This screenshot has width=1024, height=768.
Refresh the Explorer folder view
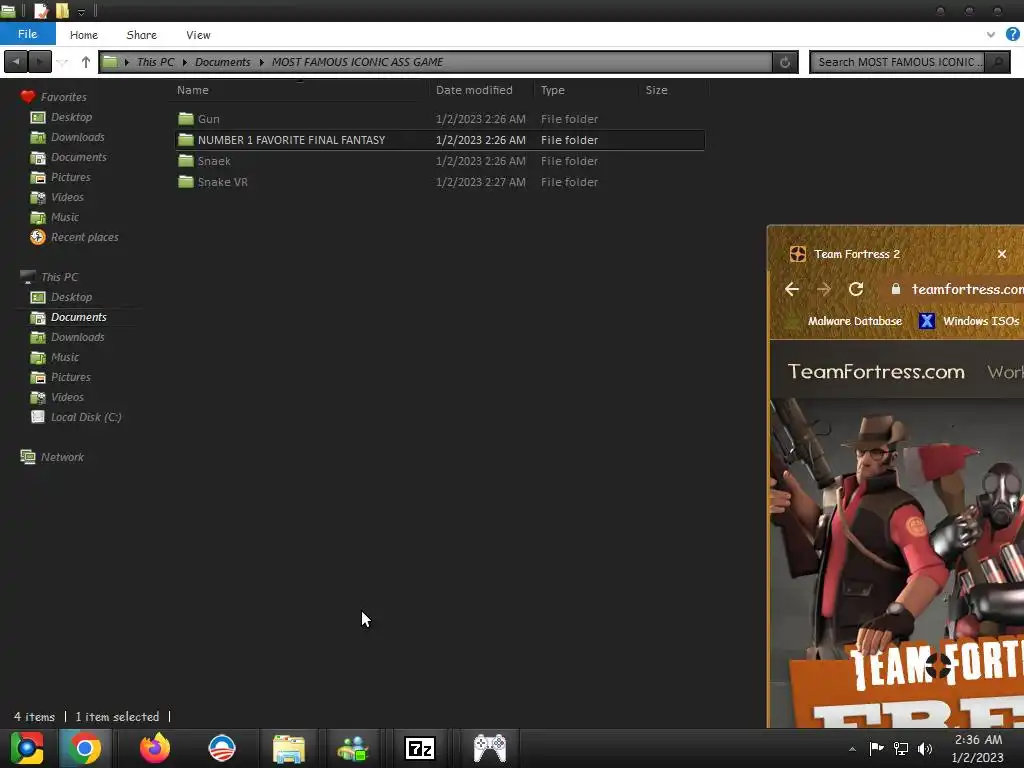click(785, 62)
